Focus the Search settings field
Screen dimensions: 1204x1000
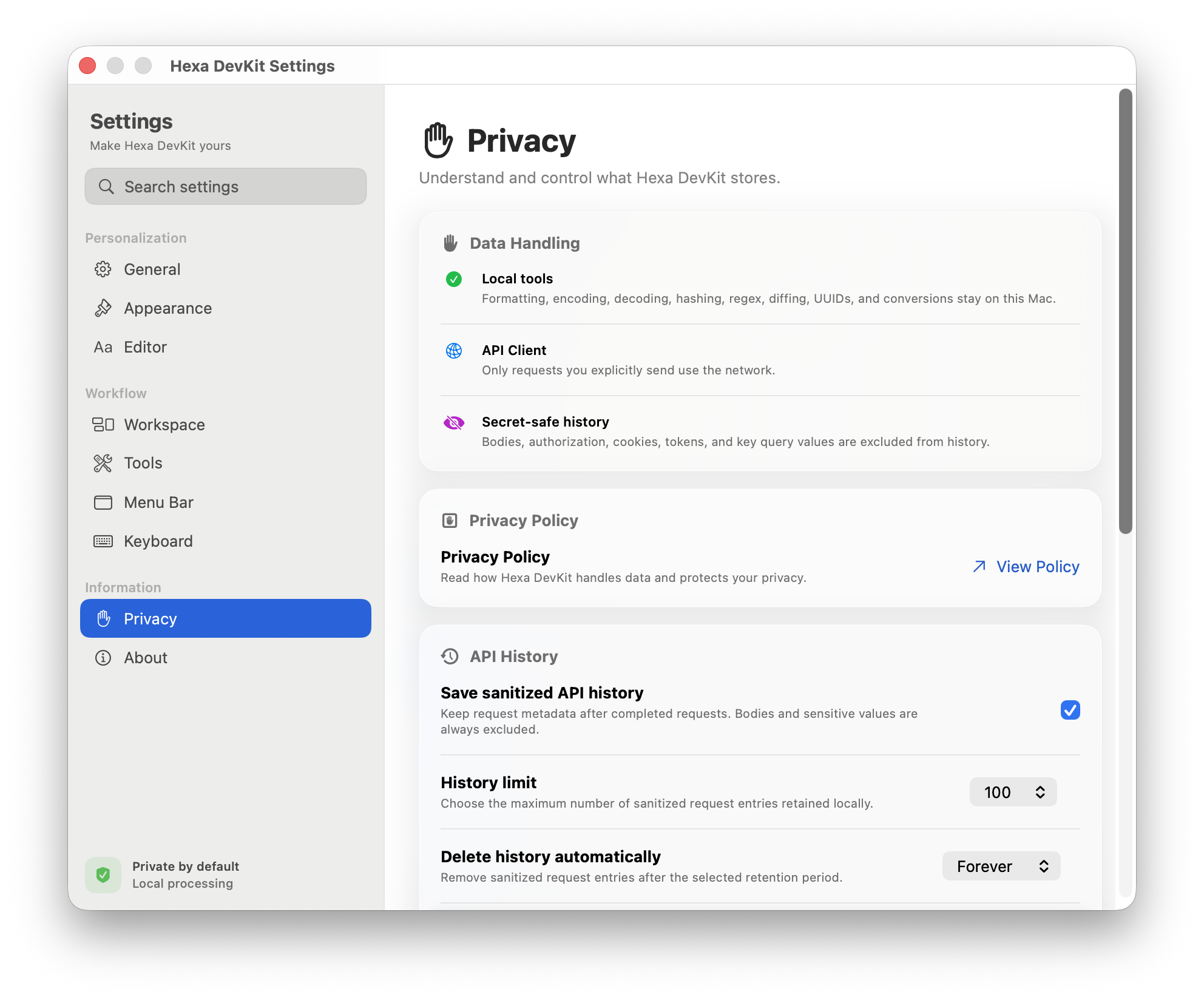coord(226,186)
